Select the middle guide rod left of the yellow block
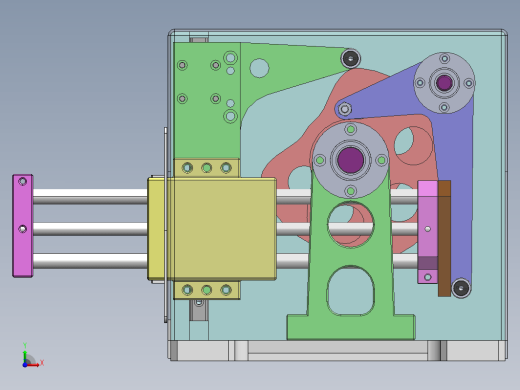The width and height of the screenshot is (520, 390). click(x=90, y=229)
